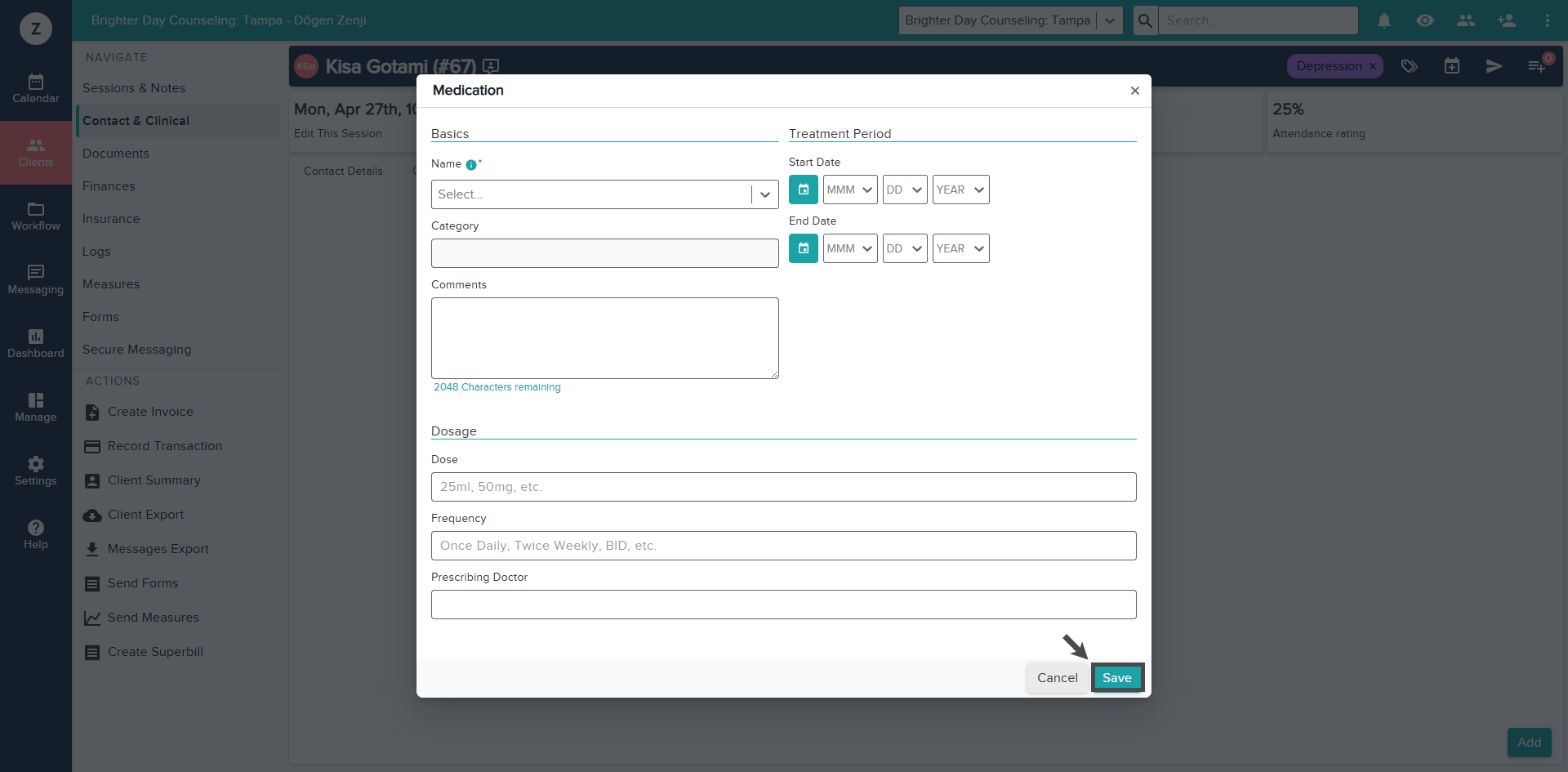Expand the Start Date day dropdown

tap(905, 190)
